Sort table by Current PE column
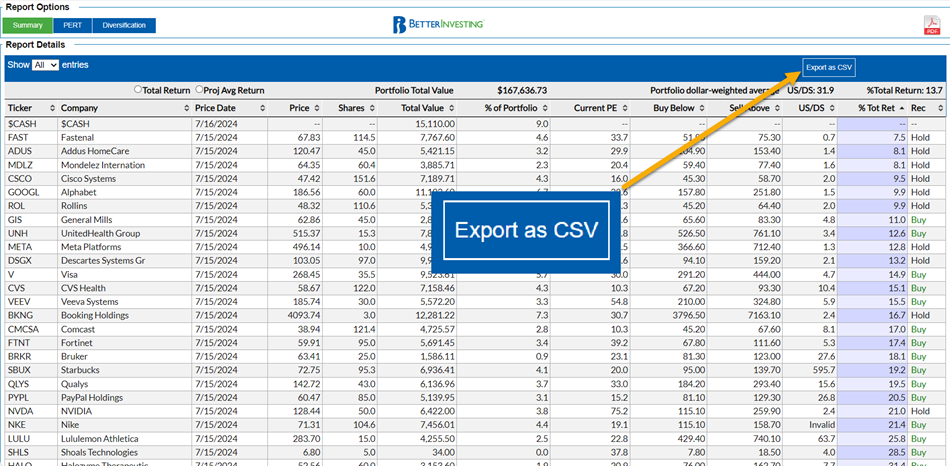This screenshot has width=950, height=466. (x=591, y=108)
